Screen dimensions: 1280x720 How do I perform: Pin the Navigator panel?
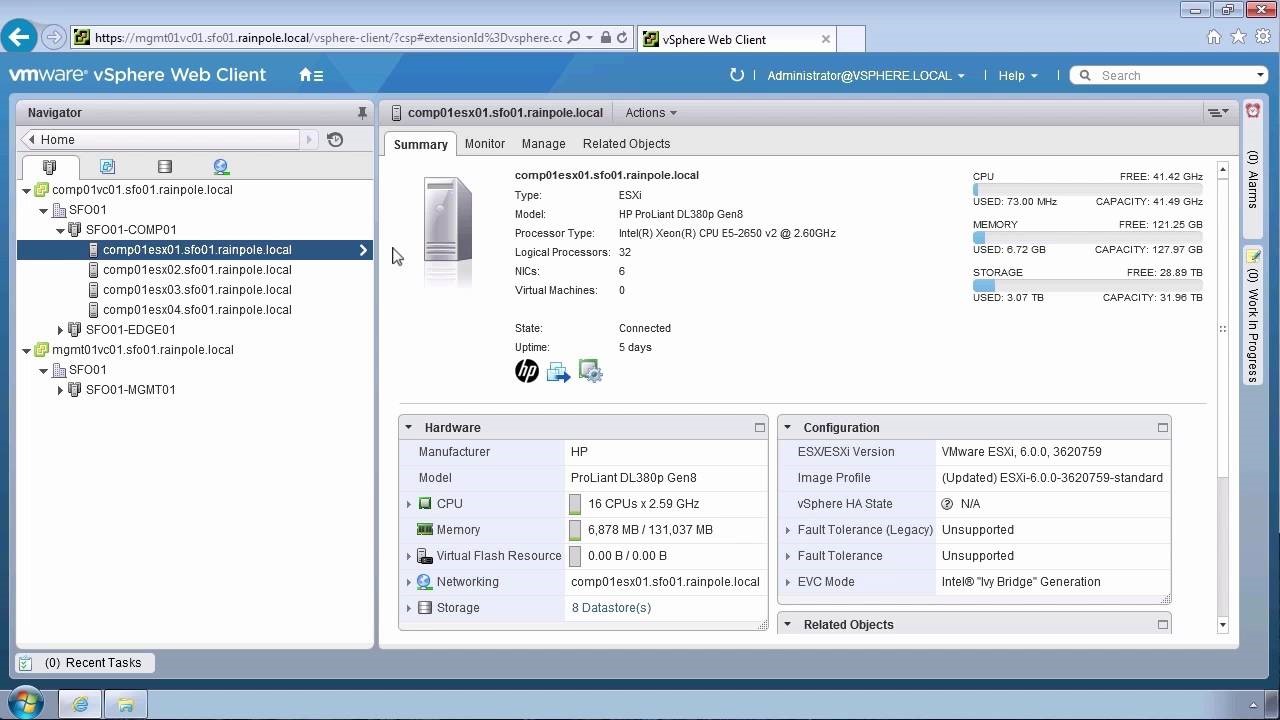pos(361,113)
